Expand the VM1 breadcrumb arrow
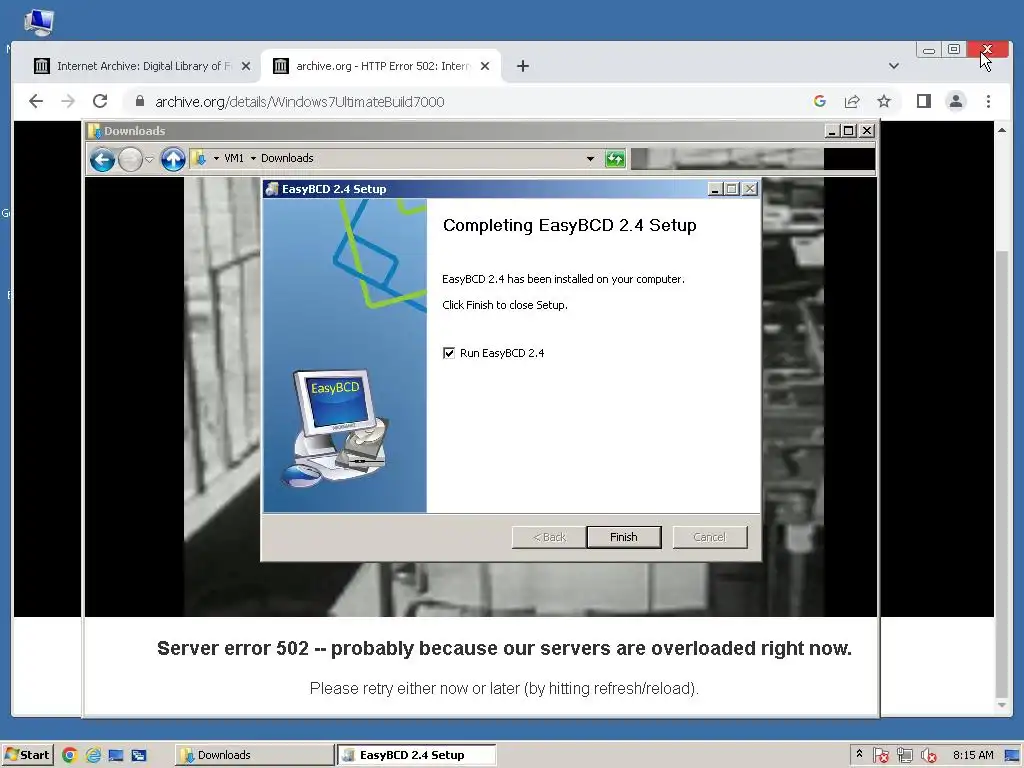The image size is (1024, 768). coord(216,158)
